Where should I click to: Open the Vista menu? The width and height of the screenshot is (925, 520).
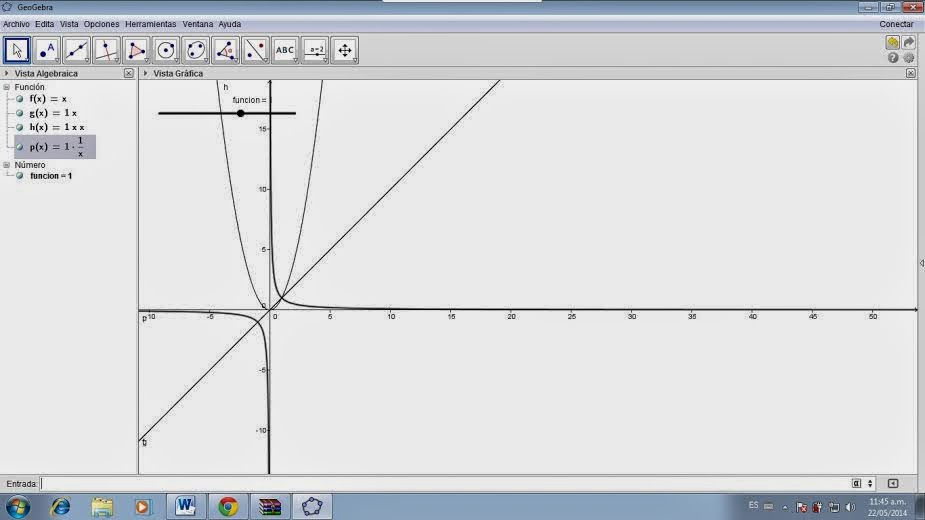[x=69, y=24]
